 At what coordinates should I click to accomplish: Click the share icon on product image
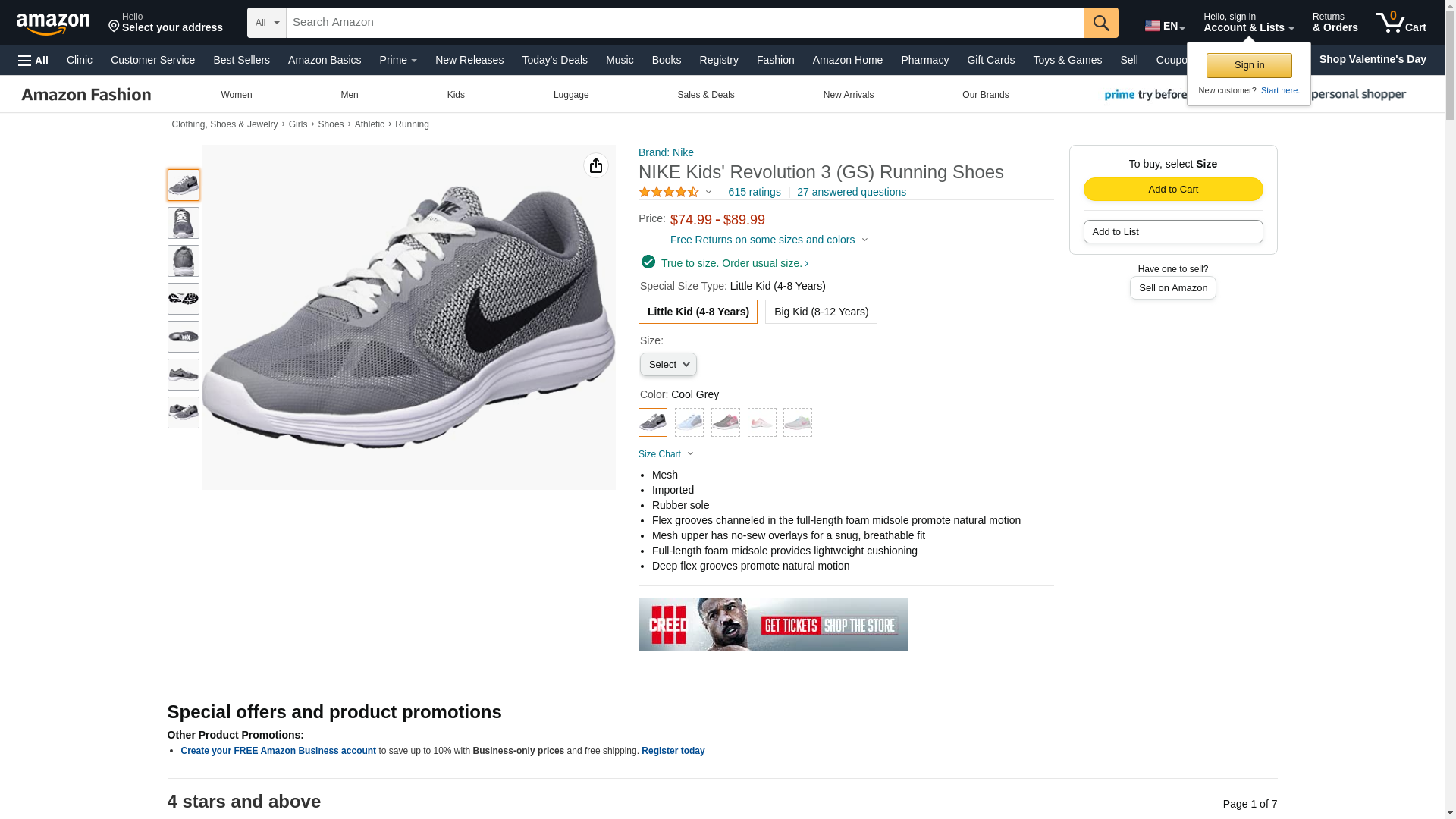click(x=596, y=165)
